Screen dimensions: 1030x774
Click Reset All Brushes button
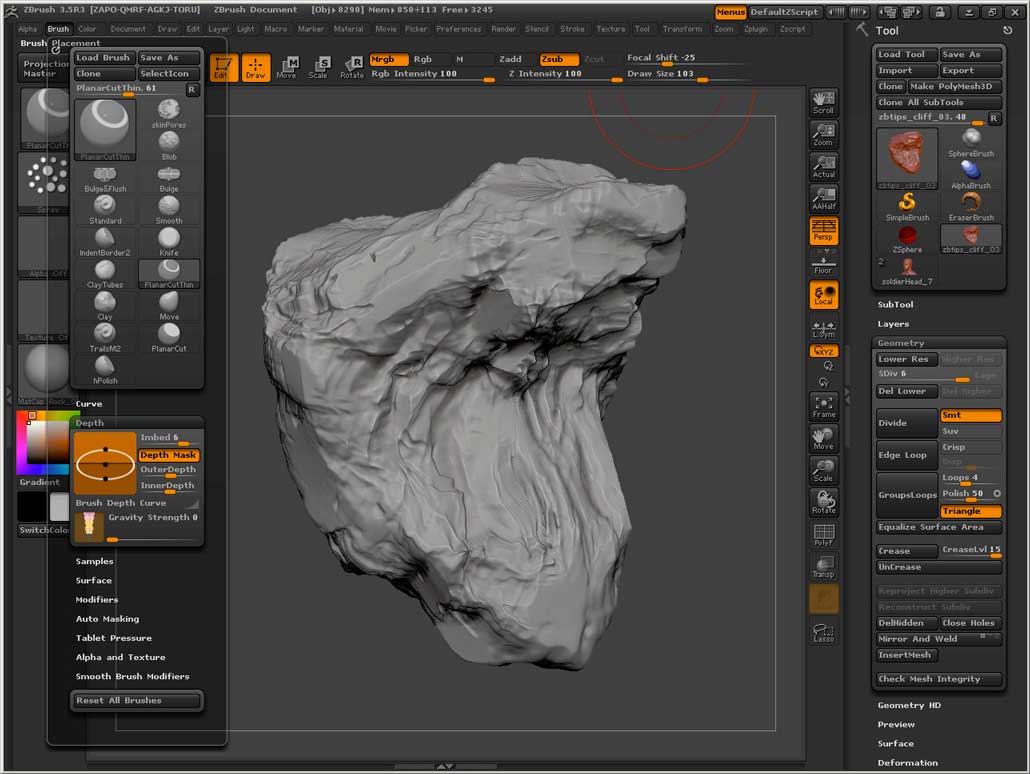pos(138,701)
